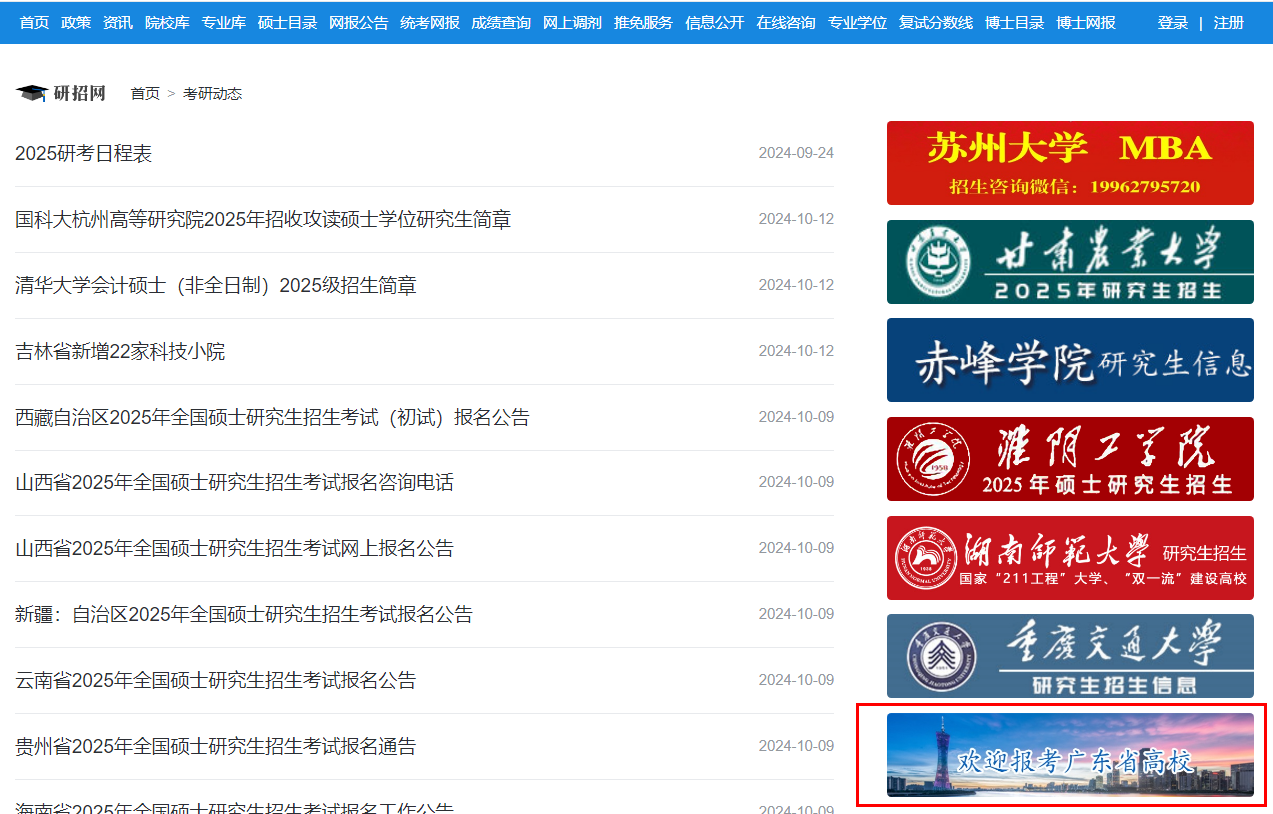The height and width of the screenshot is (814, 1273).
Task: Go to 硕士目录 in navigation bar
Action: tap(287, 22)
